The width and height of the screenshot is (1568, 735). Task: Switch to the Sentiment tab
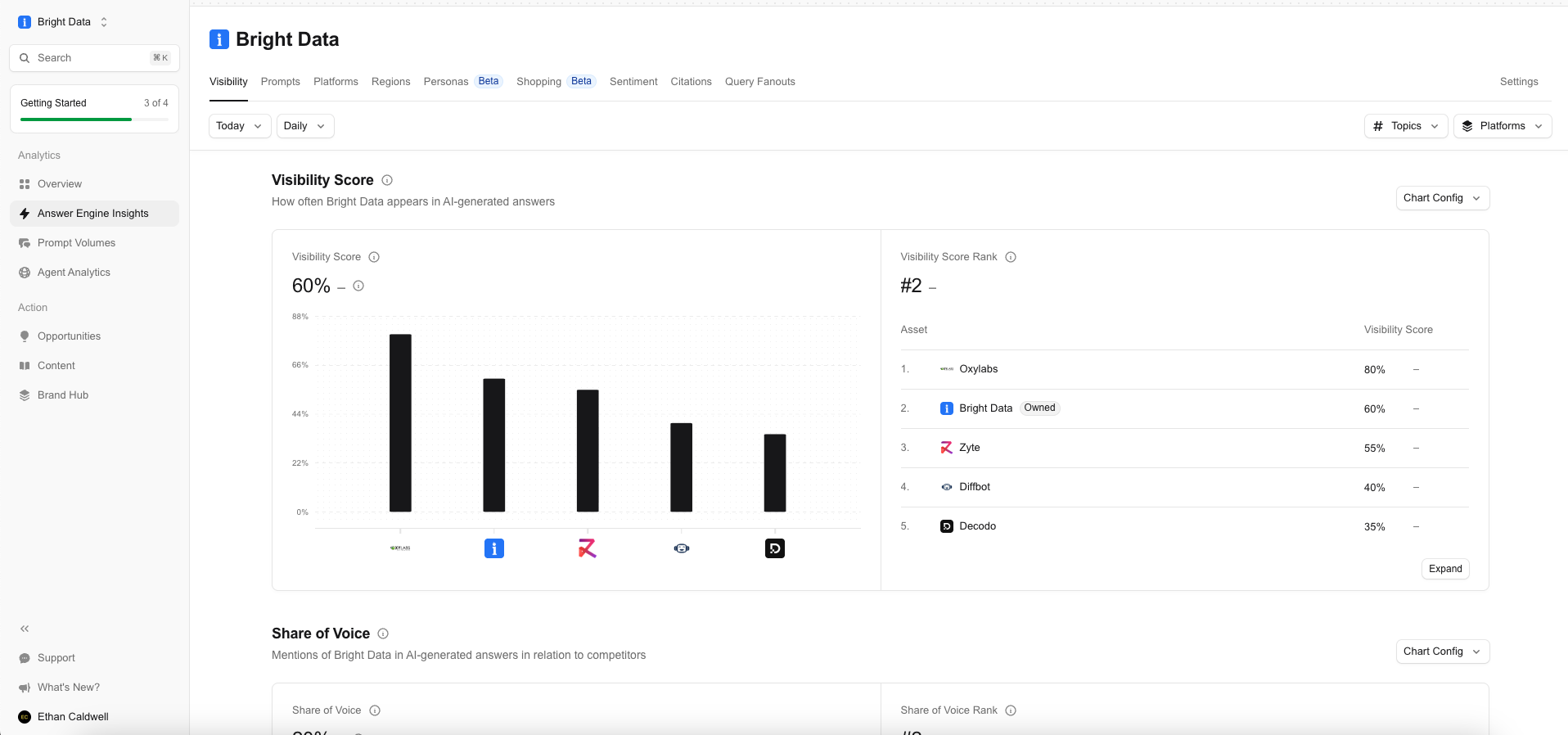[x=633, y=82]
